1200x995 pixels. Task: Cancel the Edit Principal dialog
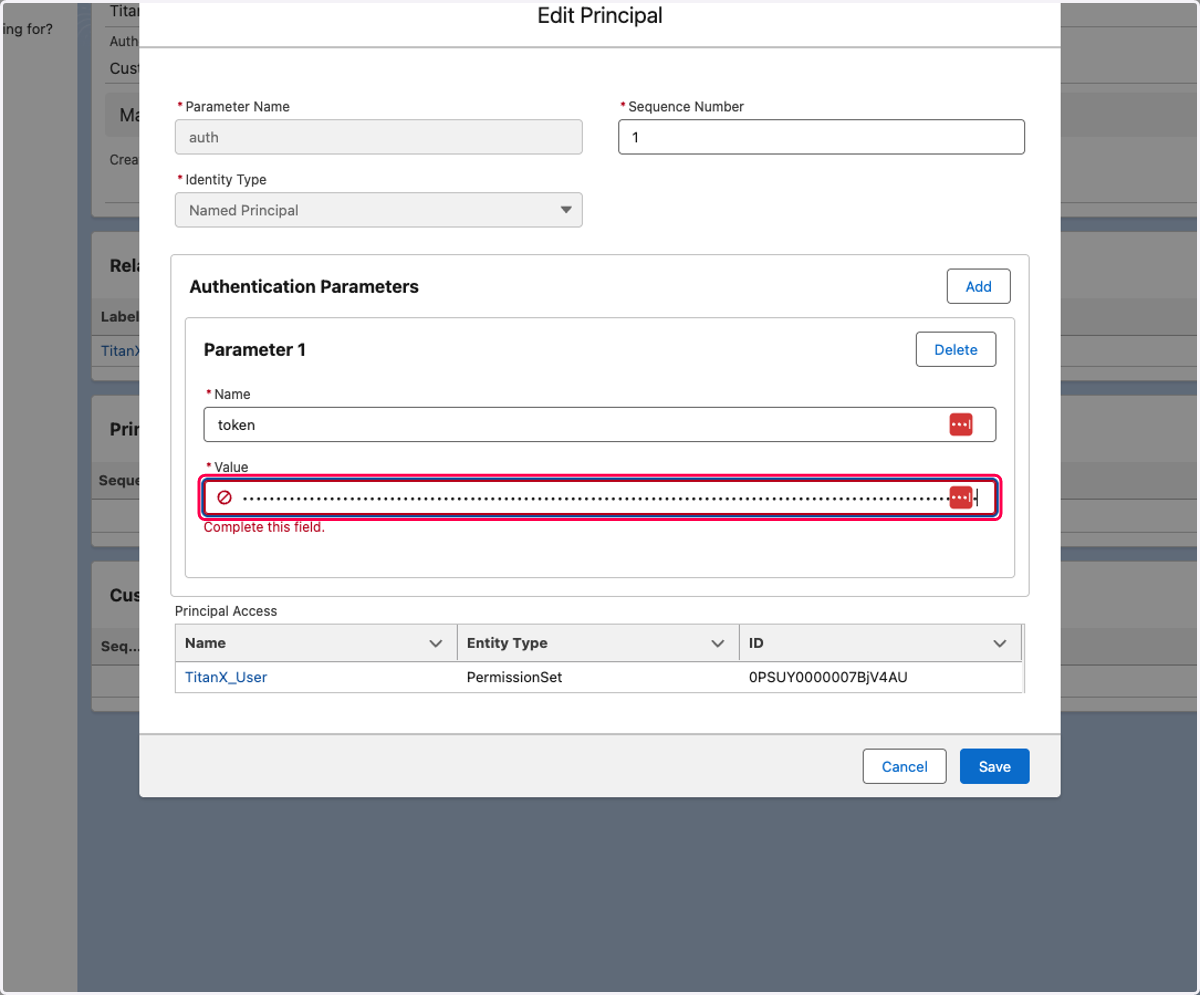click(904, 767)
